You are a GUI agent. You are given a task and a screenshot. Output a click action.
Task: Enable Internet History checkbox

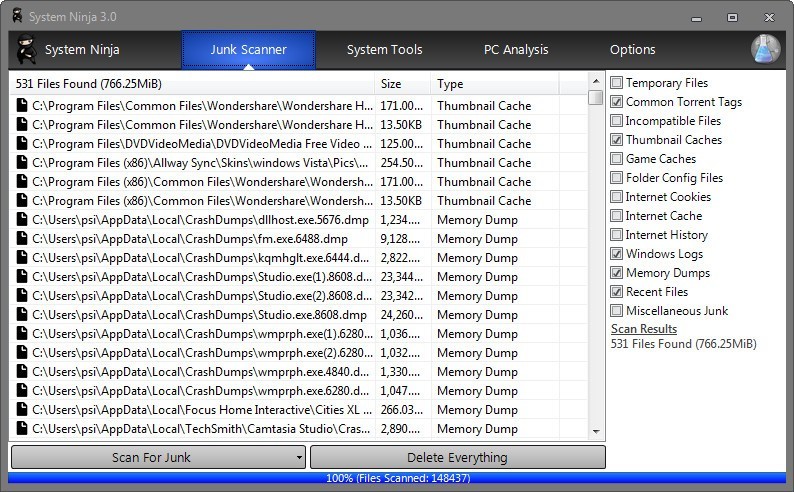(616, 234)
